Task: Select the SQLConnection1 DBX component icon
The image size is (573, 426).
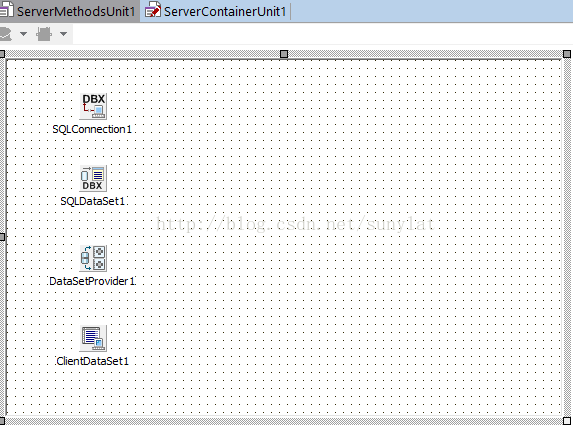Action: pyautogui.click(x=93, y=106)
